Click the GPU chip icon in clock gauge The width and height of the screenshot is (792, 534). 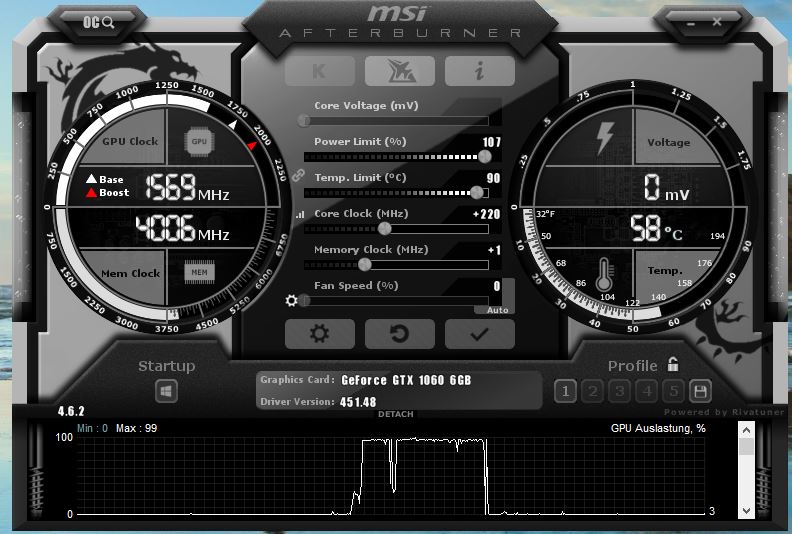point(199,141)
